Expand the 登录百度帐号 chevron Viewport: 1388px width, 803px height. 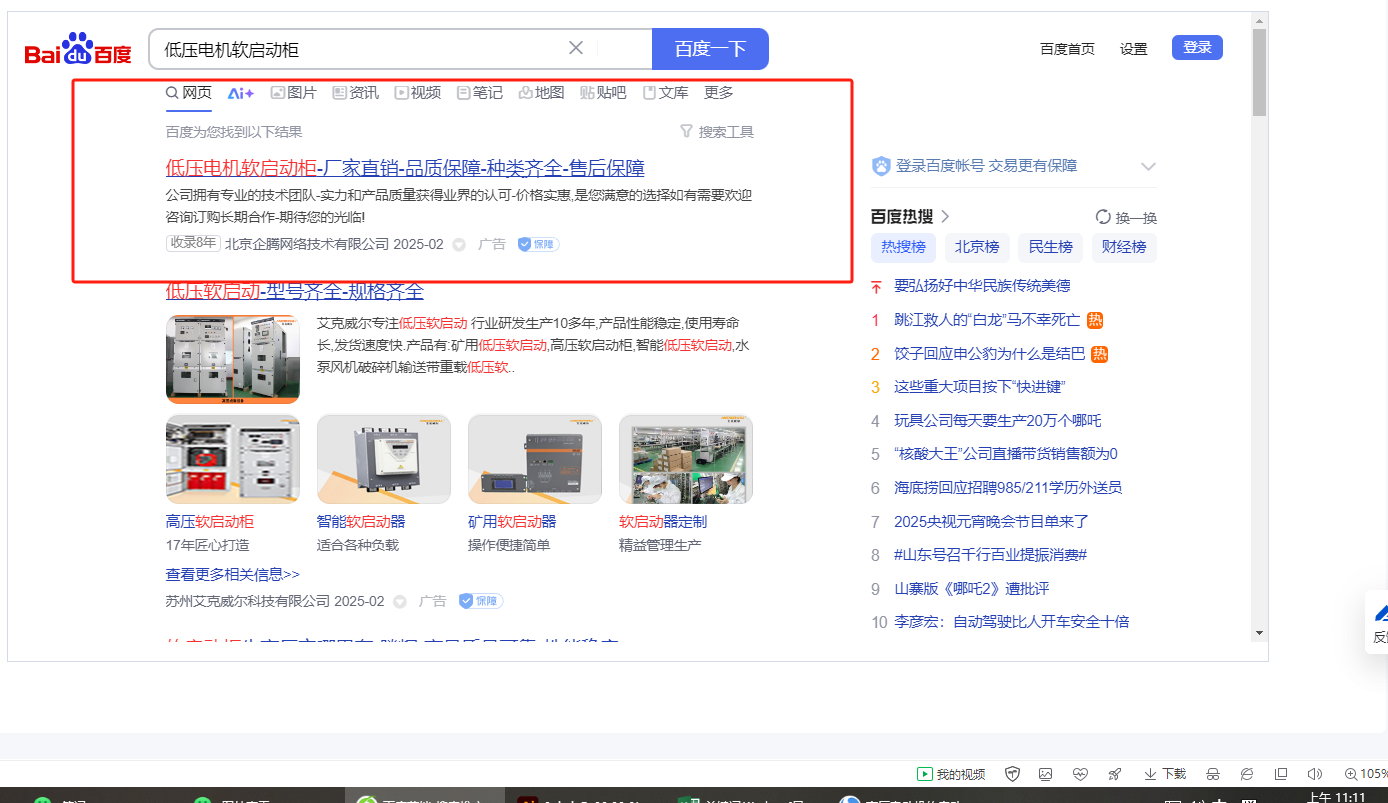tap(1148, 167)
